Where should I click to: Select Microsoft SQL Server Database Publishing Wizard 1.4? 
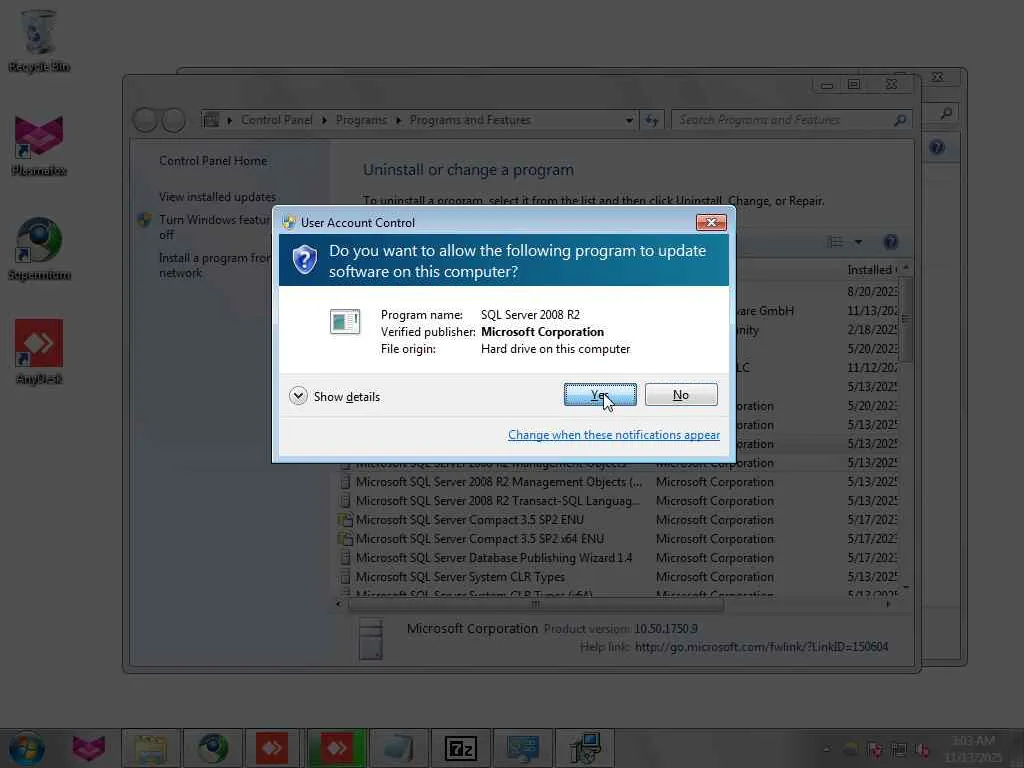(618, 558)
